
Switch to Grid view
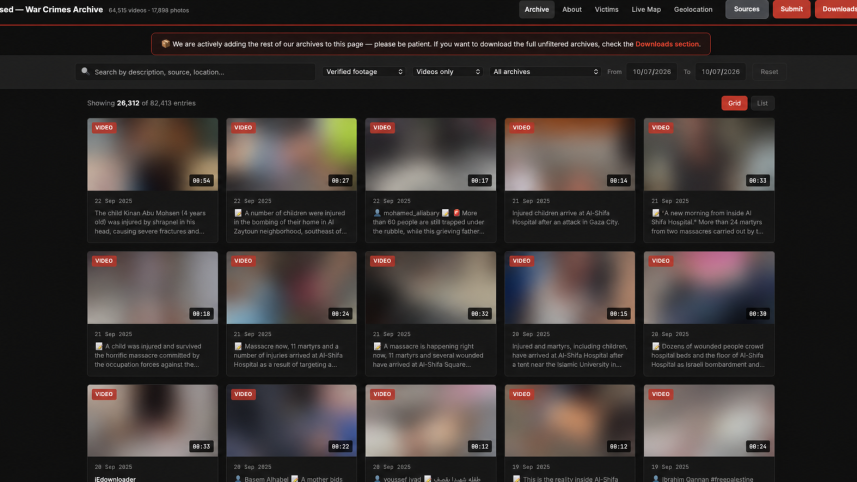[x=734, y=103]
